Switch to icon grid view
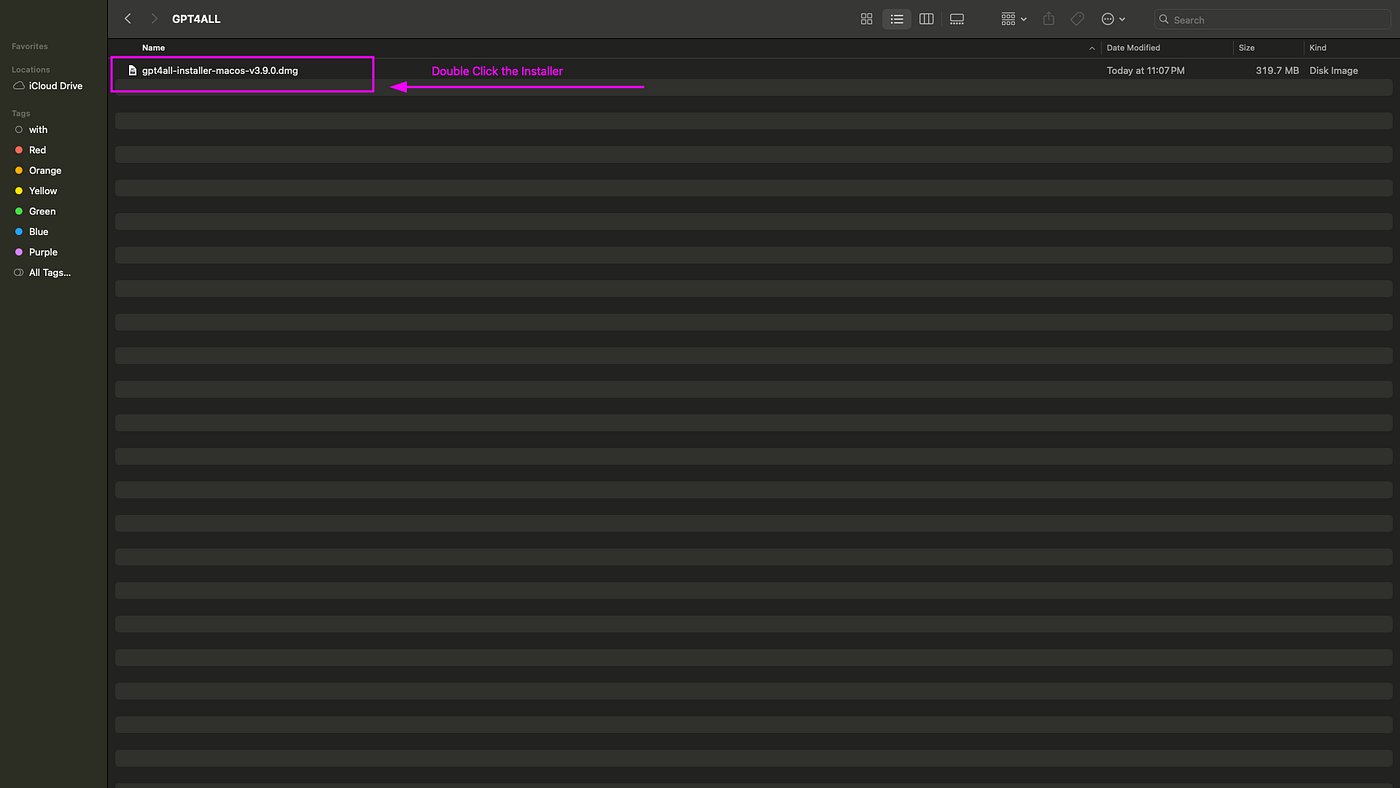This screenshot has width=1400, height=788. click(867, 19)
